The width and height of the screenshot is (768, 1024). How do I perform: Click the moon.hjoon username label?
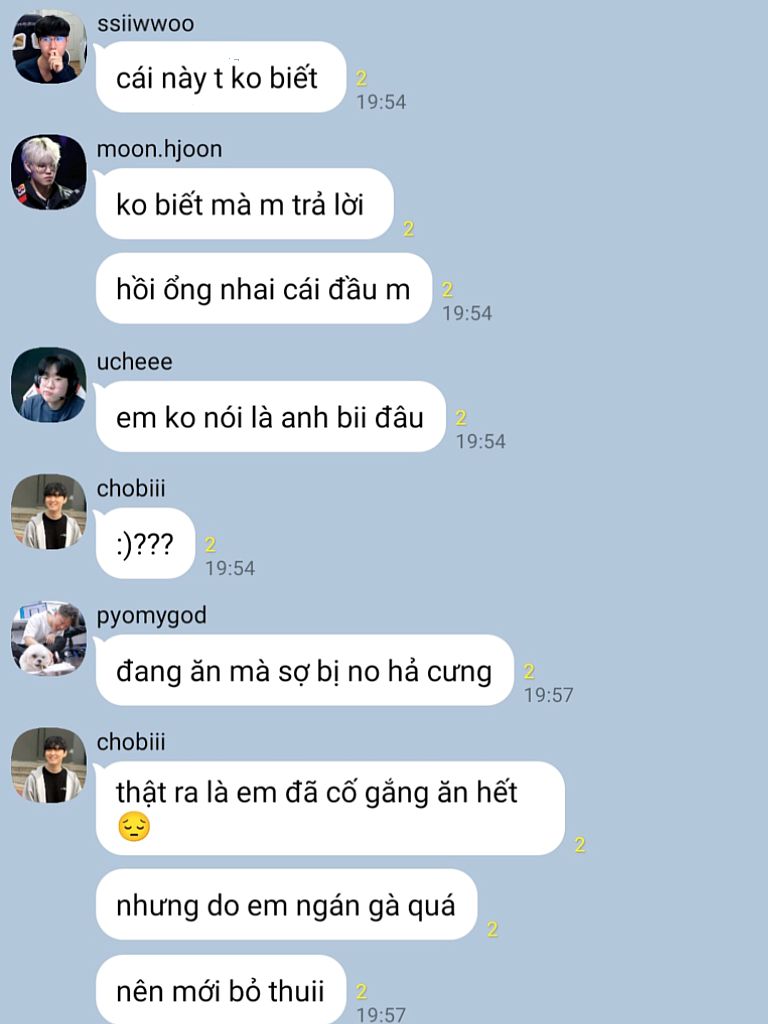point(159,150)
